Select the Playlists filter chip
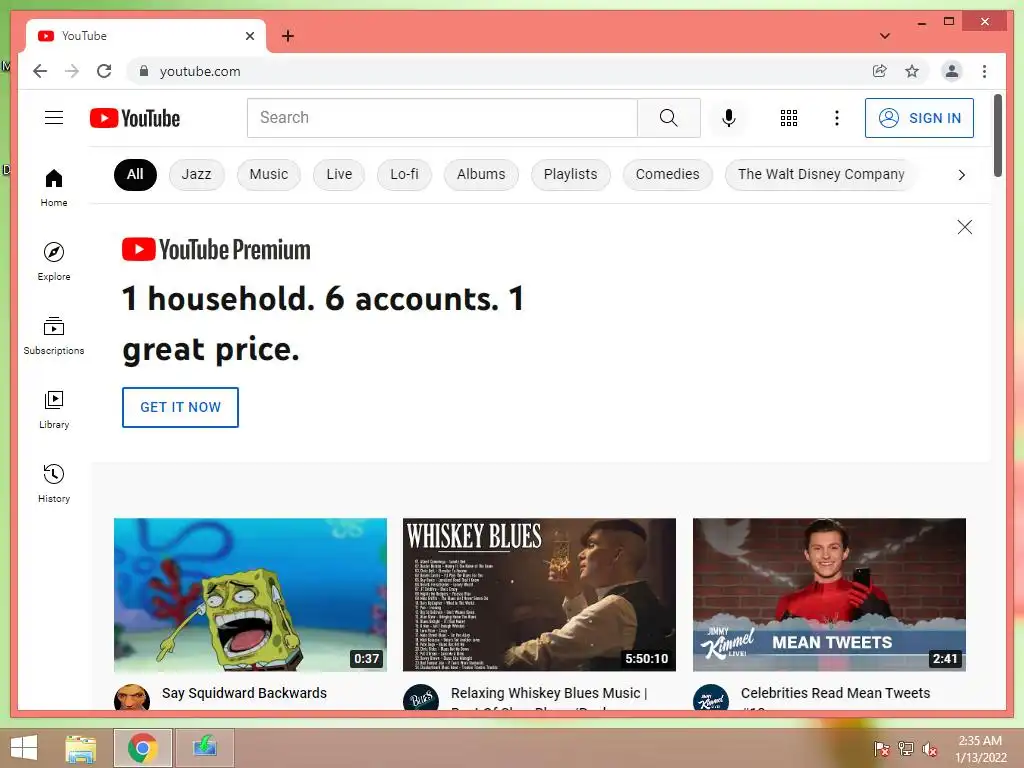This screenshot has height=768, width=1024. click(x=570, y=174)
